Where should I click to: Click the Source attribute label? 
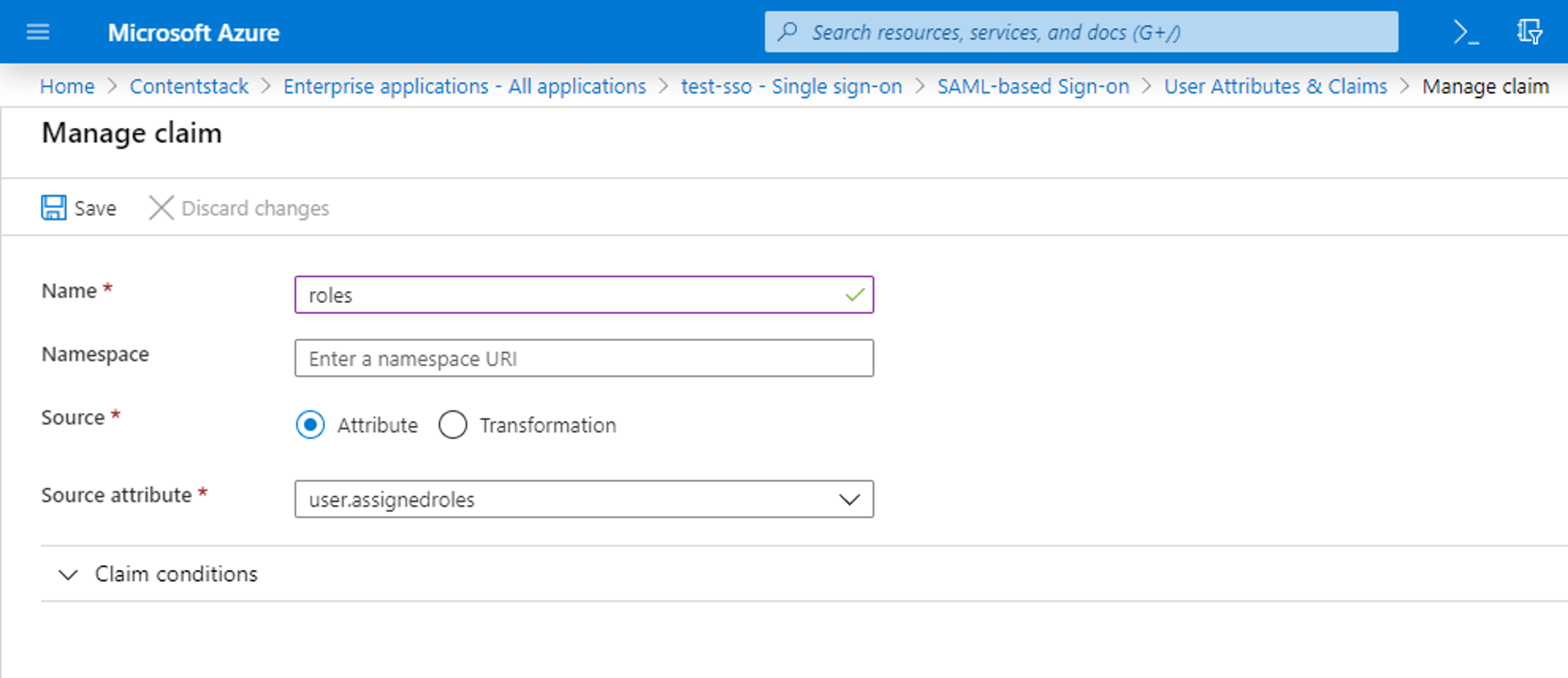(116, 495)
